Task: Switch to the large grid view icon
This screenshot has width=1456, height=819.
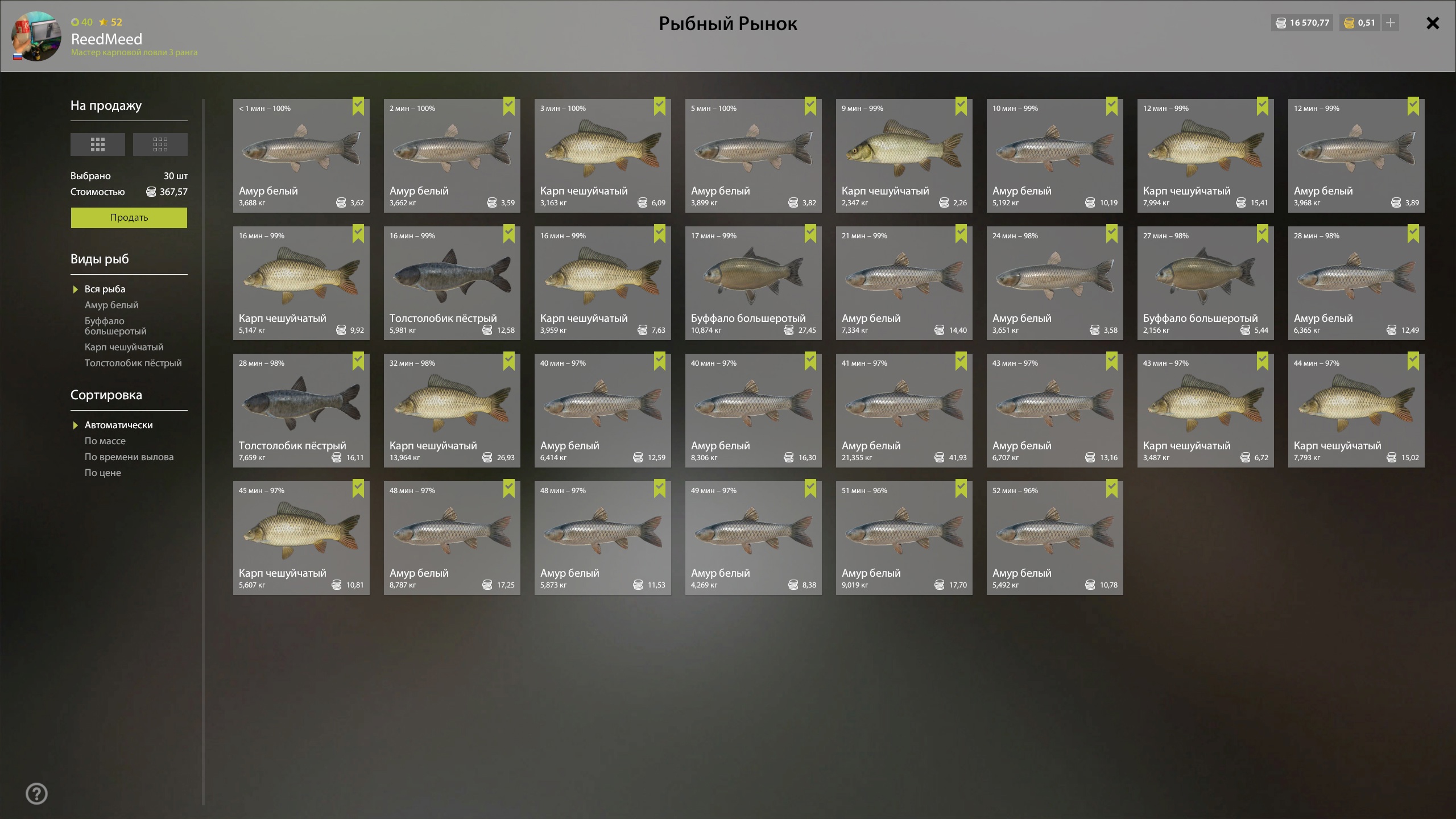Action: point(98,144)
